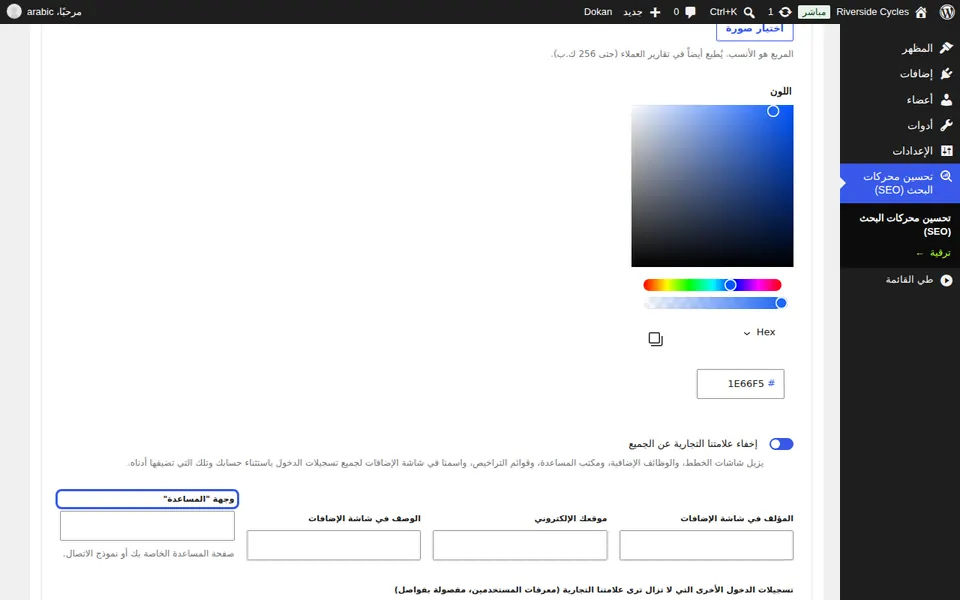The height and width of the screenshot is (600, 960).
Task: Click the updates refresh icon
Action: 785,12
